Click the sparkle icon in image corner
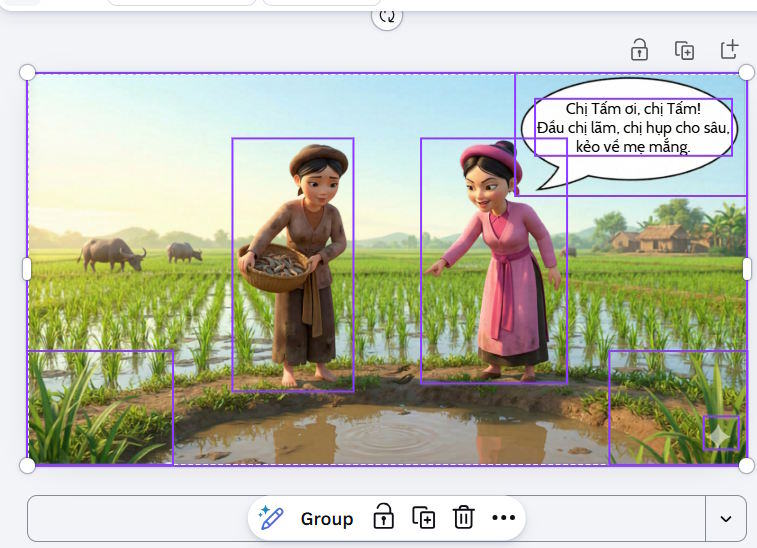Image resolution: width=757 pixels, height=548 pixels. pos(720,434)
